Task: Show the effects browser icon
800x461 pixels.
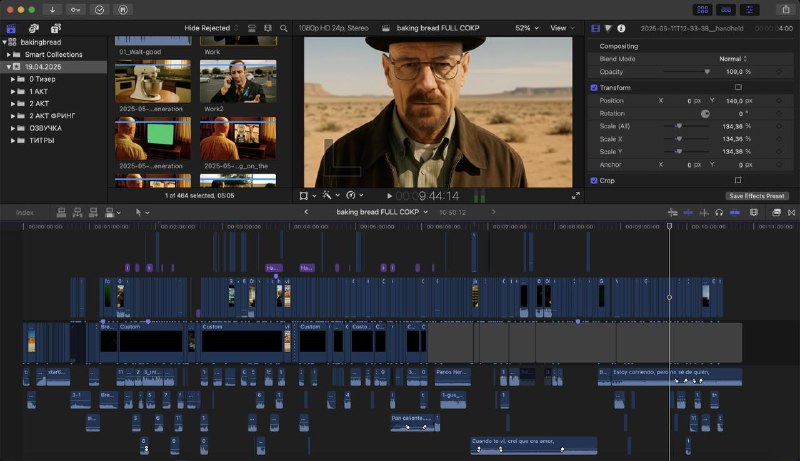Action: 776,212
